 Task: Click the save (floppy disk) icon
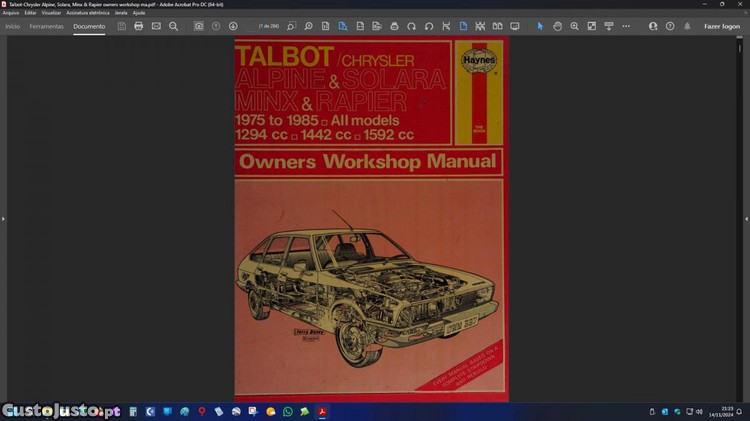click(x=122, y=26)
